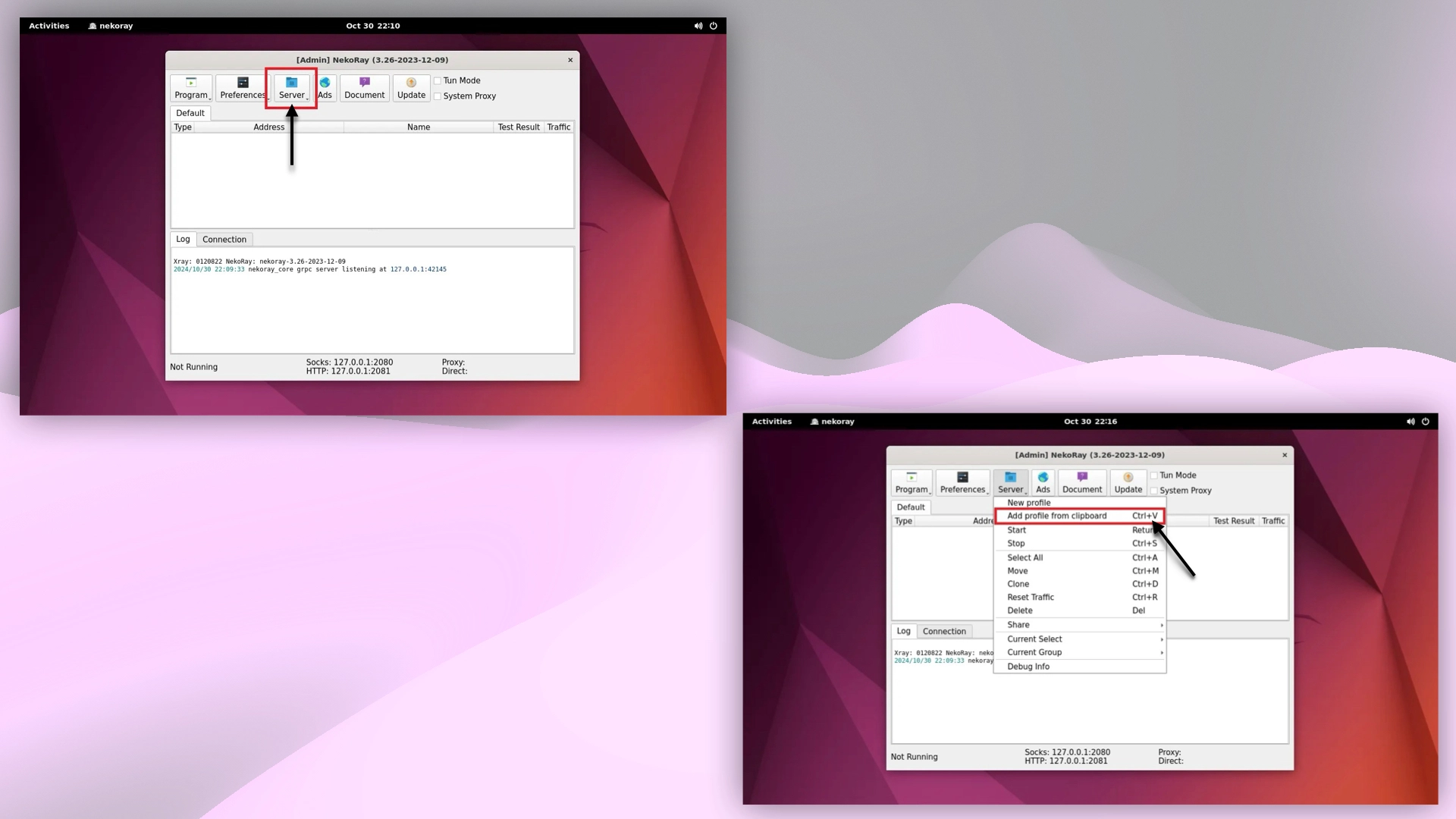
Task: Click the volume icon in the top bar
Action: coord(698,25)
